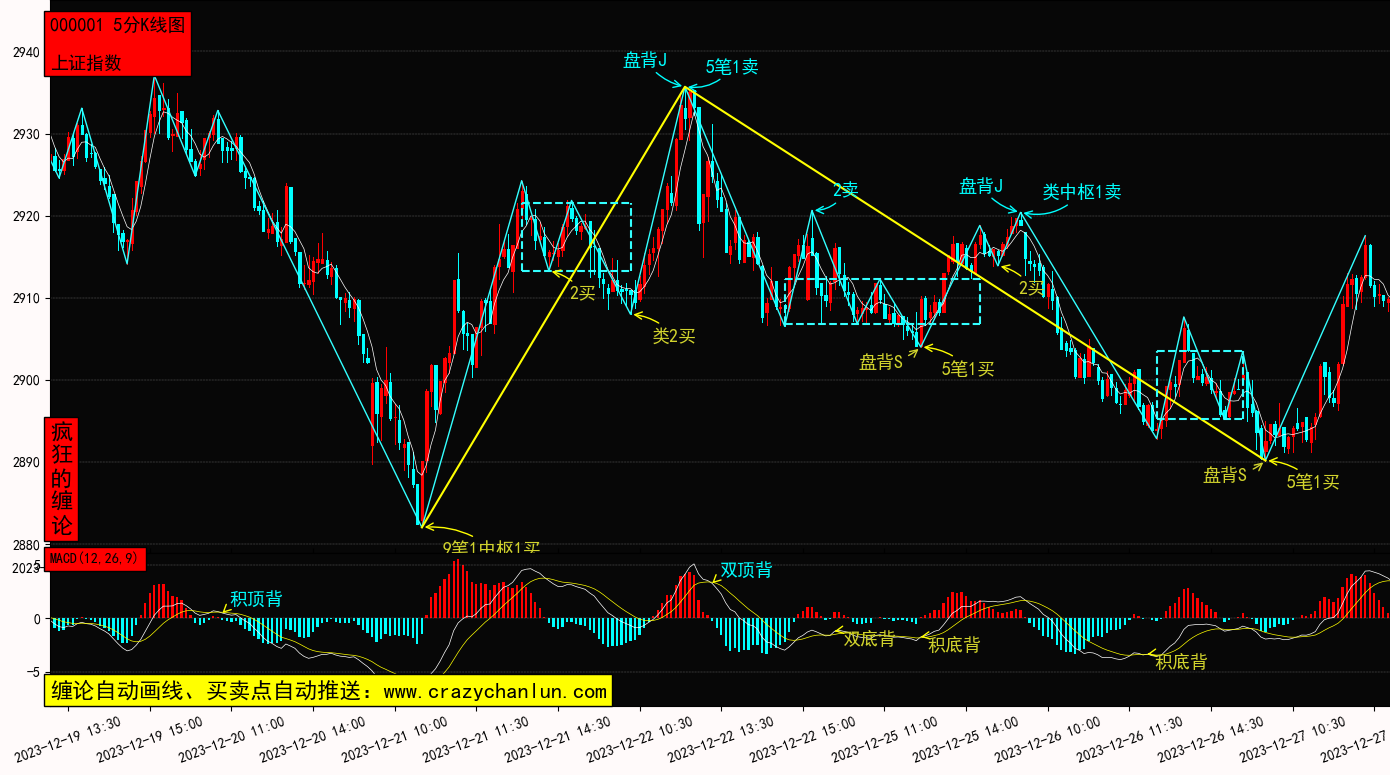
Task: Select the rightmost 积底背 MACD label
Action: [x=1181, y=661]
